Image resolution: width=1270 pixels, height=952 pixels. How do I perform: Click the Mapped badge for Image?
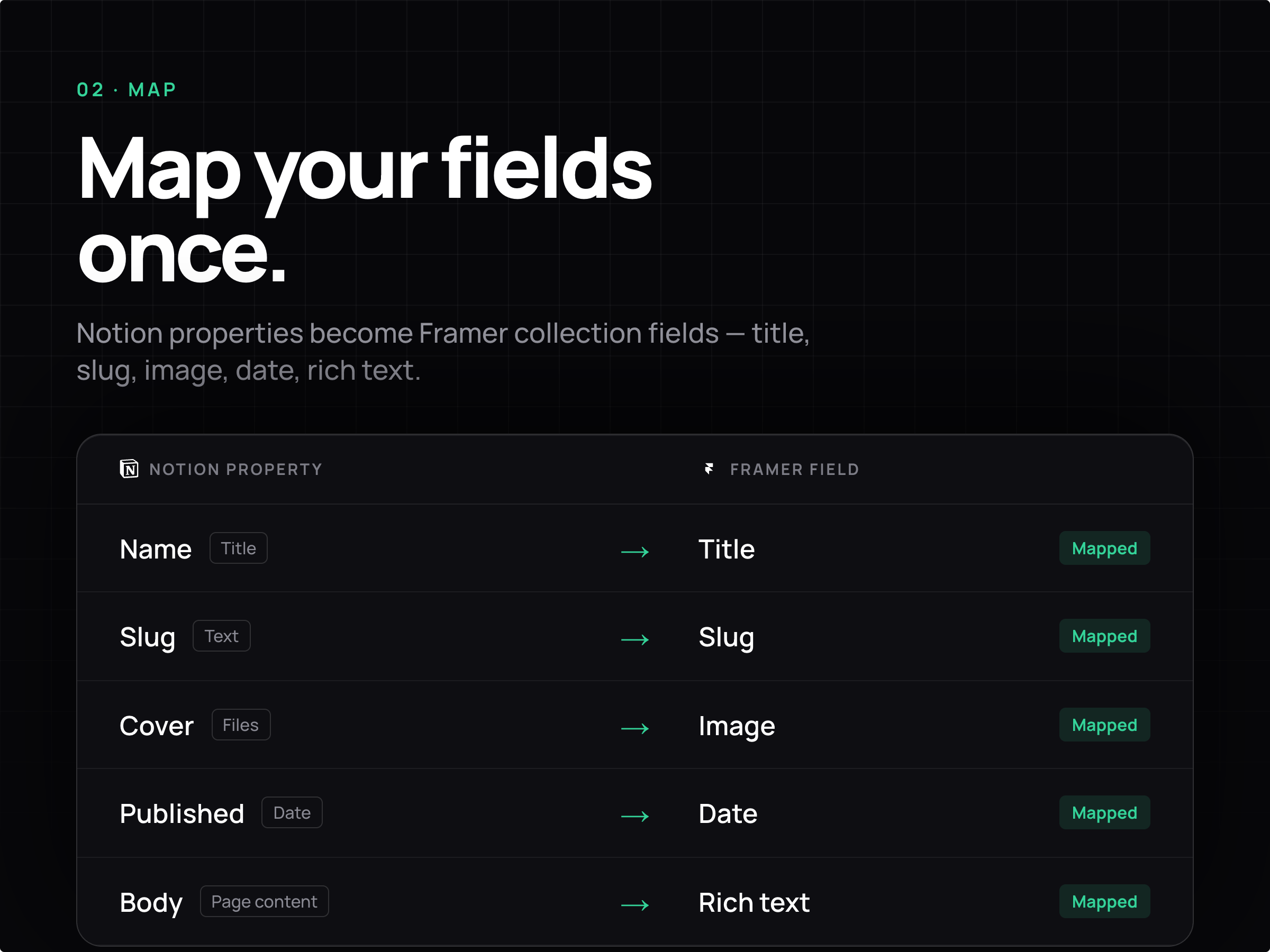1104,725
